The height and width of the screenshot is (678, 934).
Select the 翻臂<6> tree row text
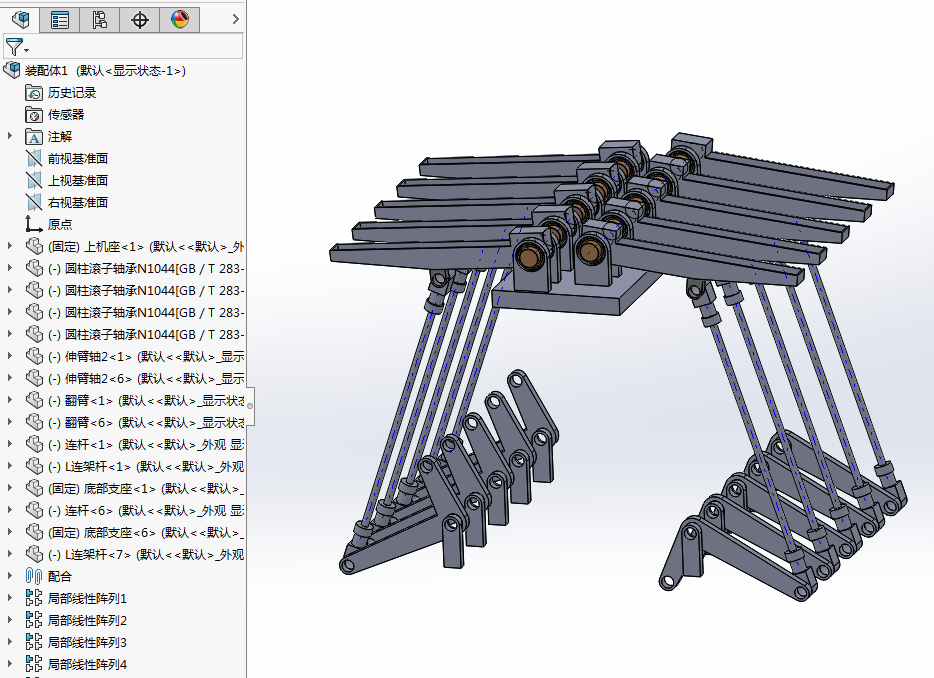tap(146, 422)
